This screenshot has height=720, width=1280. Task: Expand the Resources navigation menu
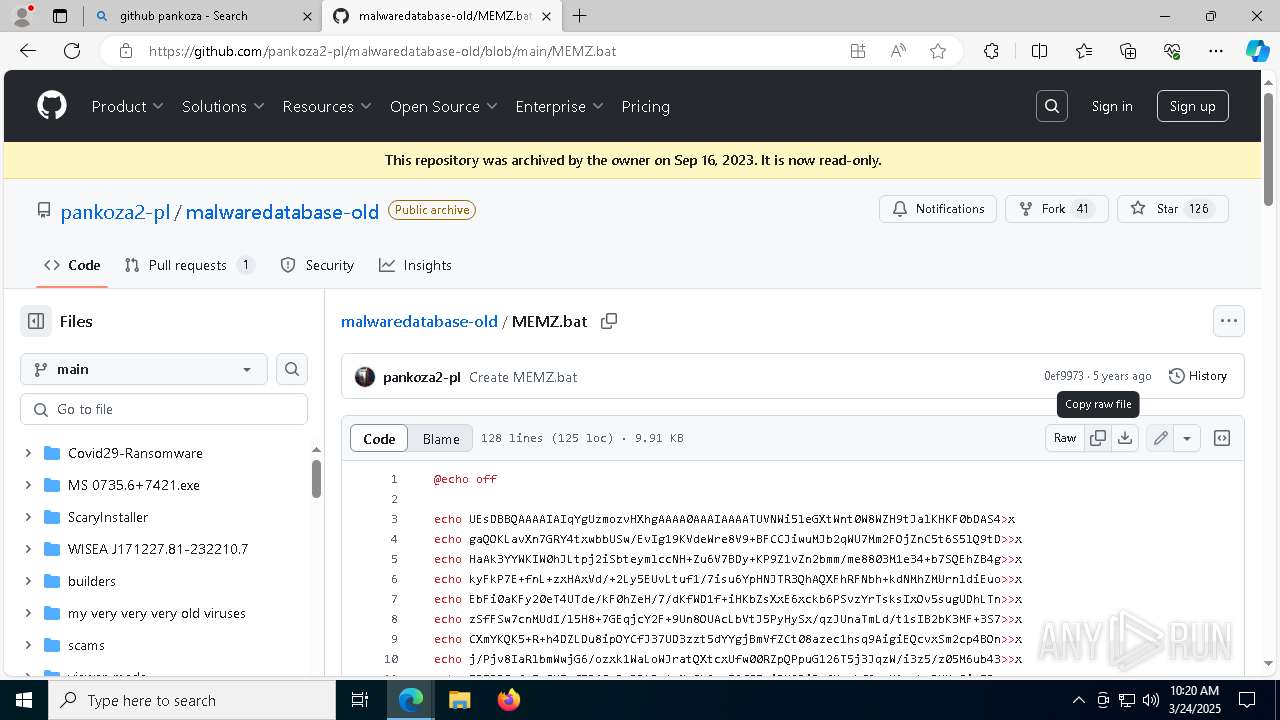pyautogui.click(x=327, y=106)
